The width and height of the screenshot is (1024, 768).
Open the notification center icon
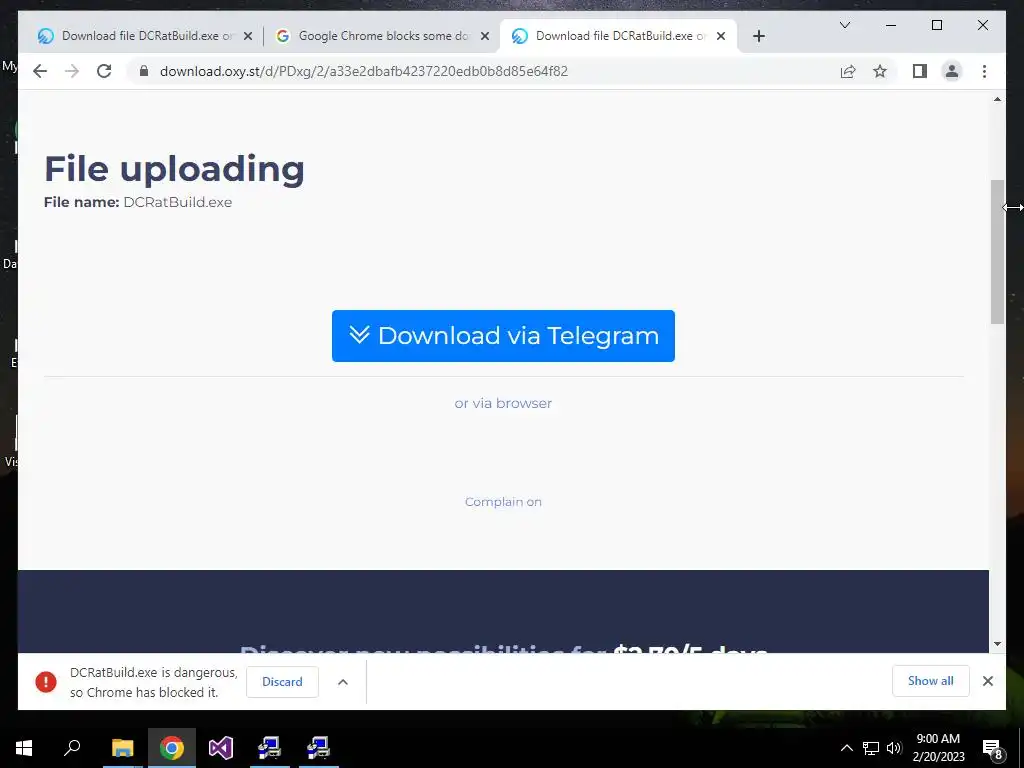993,748
